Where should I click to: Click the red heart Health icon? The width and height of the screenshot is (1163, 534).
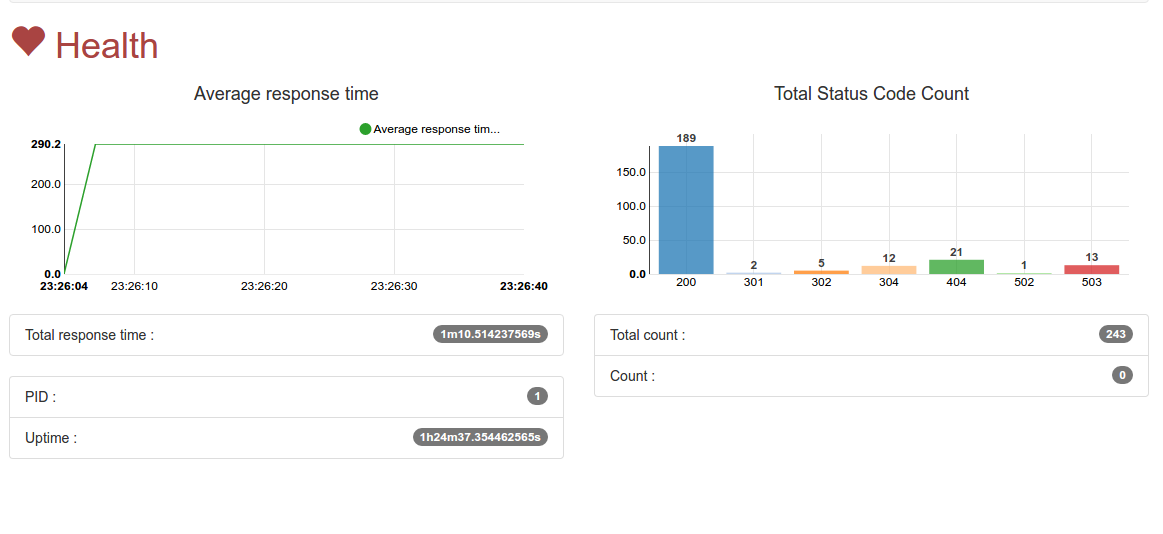pos(28,42)
